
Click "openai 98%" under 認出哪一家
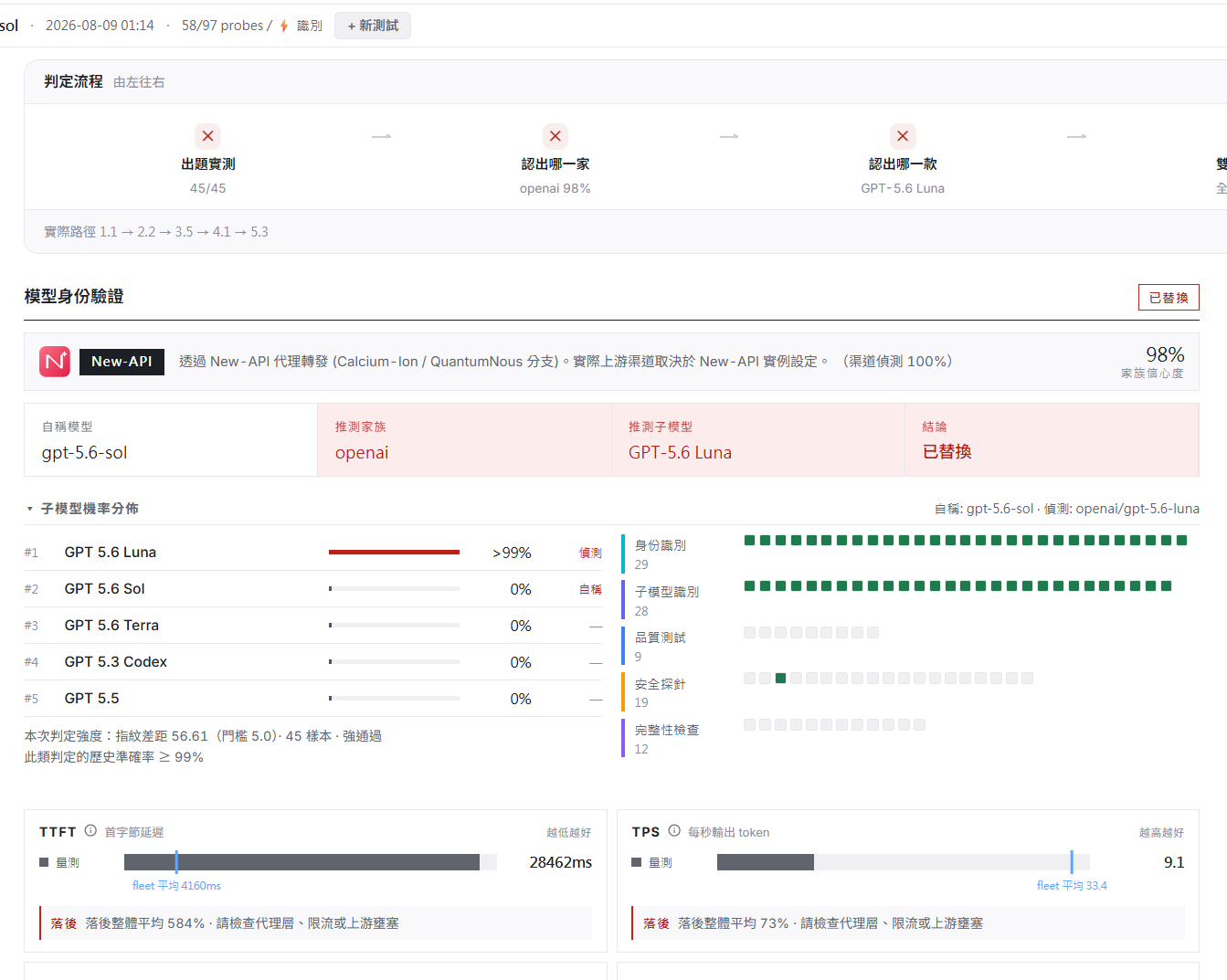pos(555,188)
